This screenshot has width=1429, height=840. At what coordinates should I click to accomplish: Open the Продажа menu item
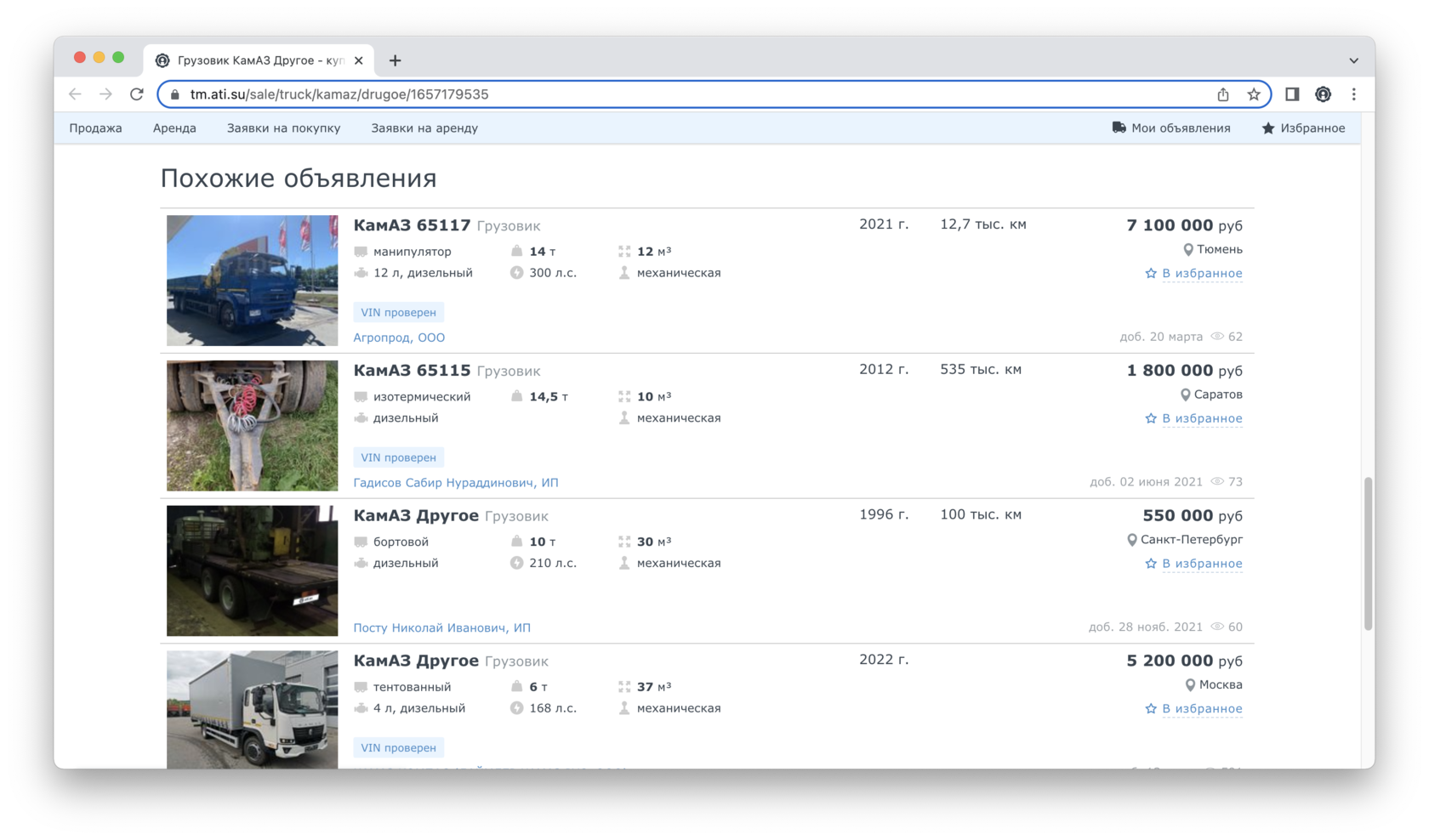click(x=95, y=128)
